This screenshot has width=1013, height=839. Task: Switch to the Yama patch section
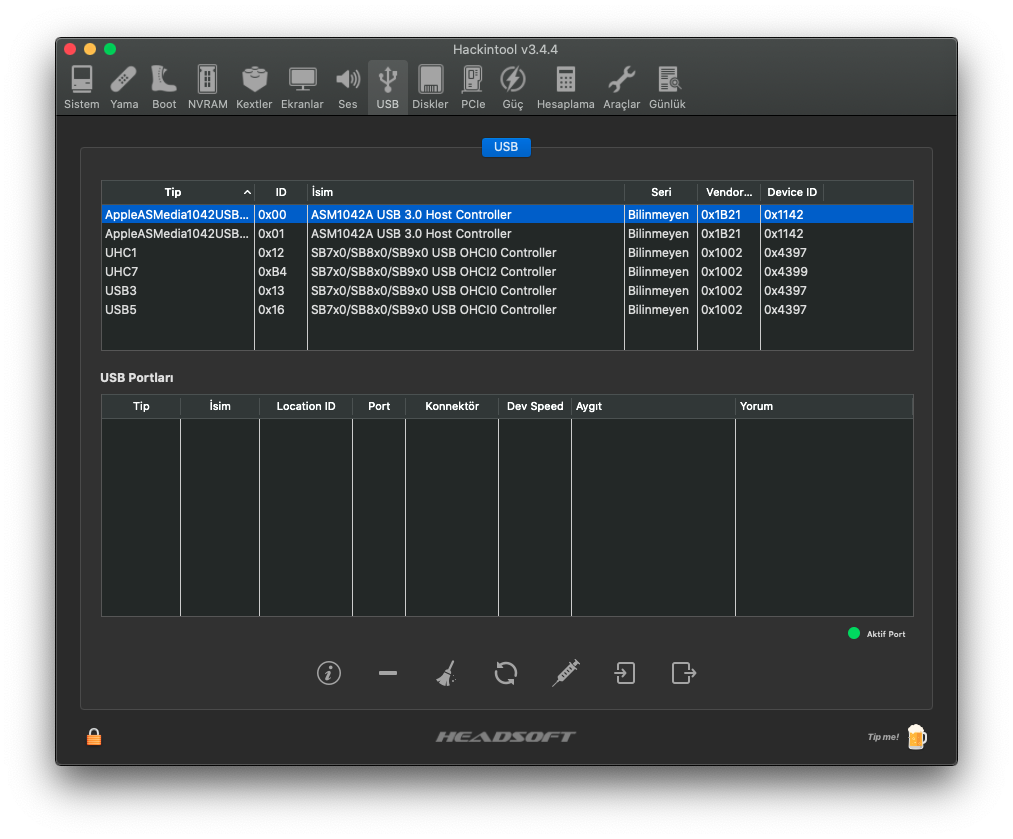124,87
